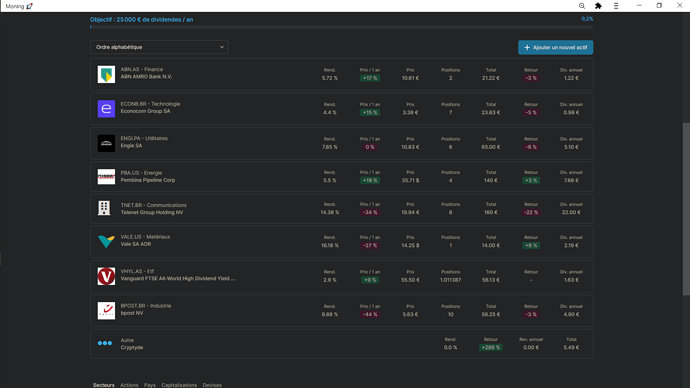690x388 pixels.
Task: Click the Pembina Pipeline logo thumbnail
Action: pyautogui.click(x=106, y=177)
